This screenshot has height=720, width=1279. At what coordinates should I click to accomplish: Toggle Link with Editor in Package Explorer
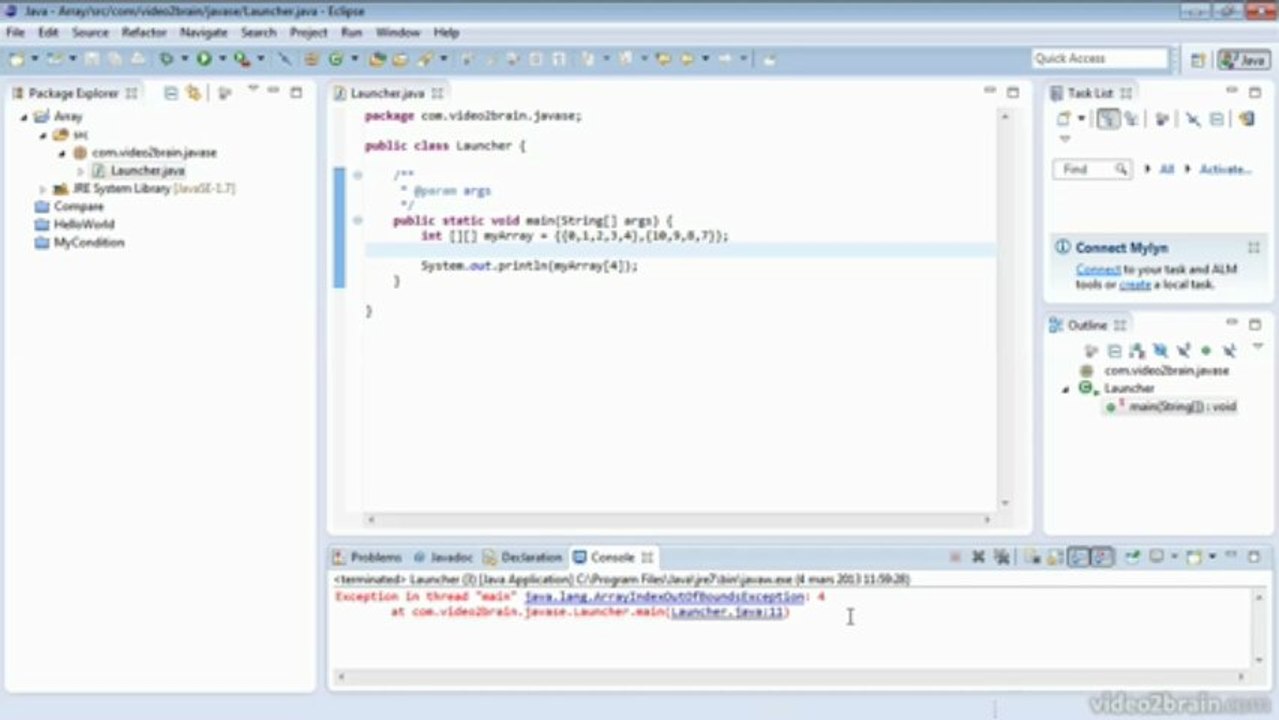click(x=193, y=93)
